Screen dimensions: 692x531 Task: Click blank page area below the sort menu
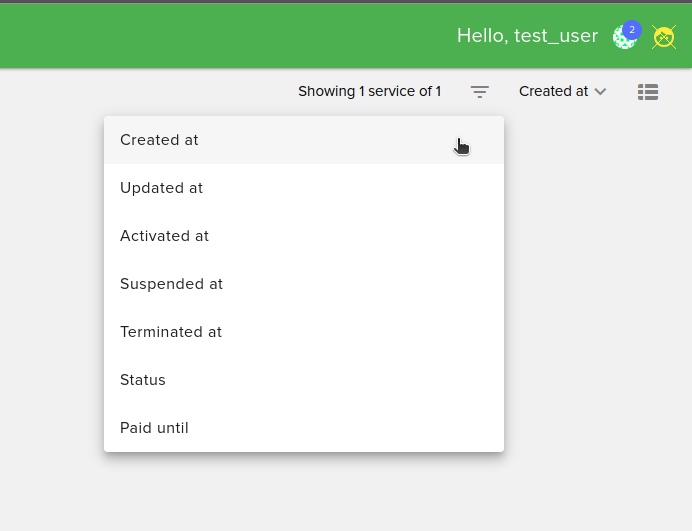pyautogui.click(x=300, y=495)
